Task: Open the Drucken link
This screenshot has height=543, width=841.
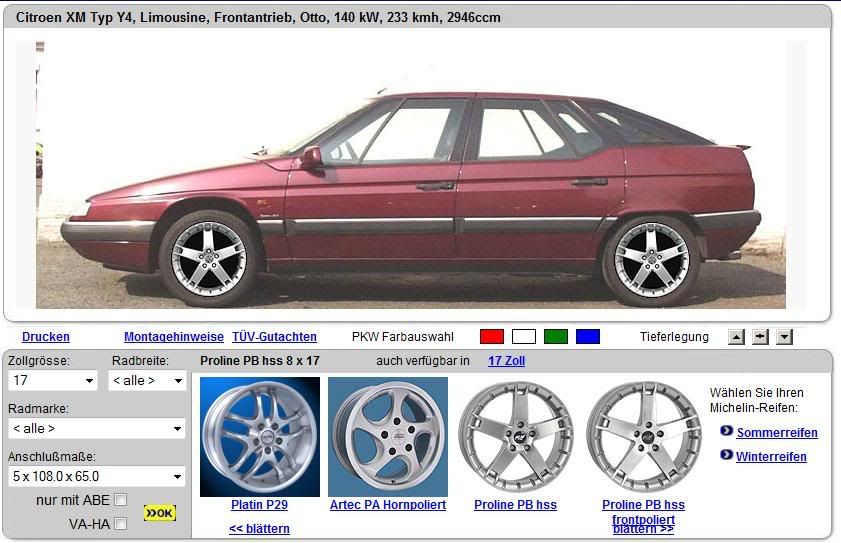Action: (x=46, y=337)
